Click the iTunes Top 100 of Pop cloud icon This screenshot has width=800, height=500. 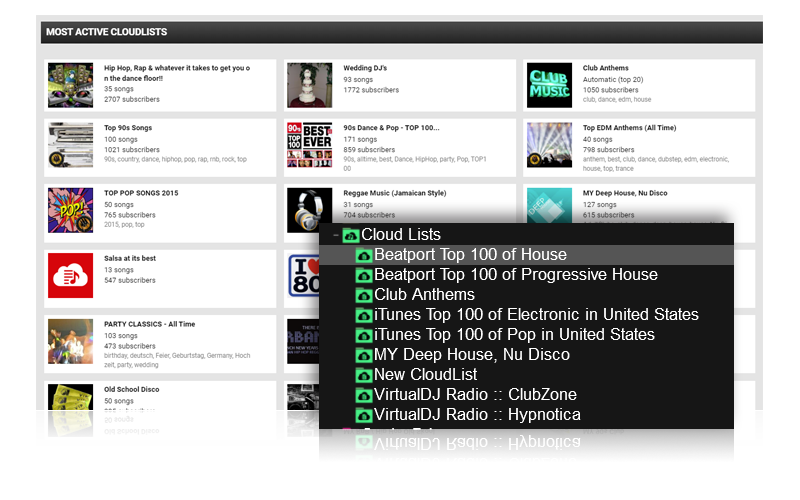(x=364, y=335)
